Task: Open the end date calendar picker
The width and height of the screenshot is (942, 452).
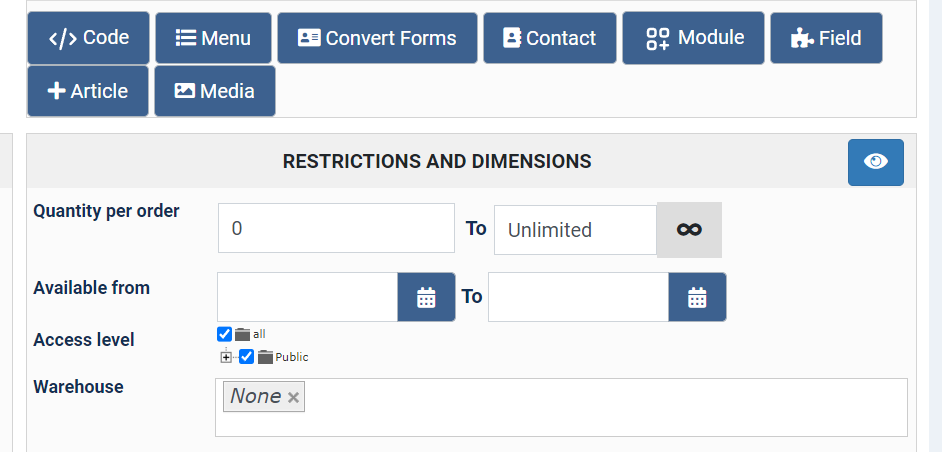Action: [697, 297]
